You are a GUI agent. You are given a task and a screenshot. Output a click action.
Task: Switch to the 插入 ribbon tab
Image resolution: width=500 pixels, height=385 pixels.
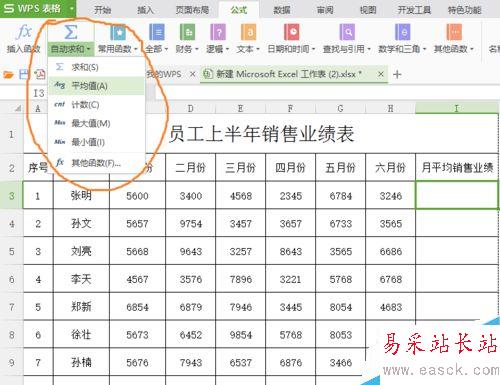pos(145,9)
